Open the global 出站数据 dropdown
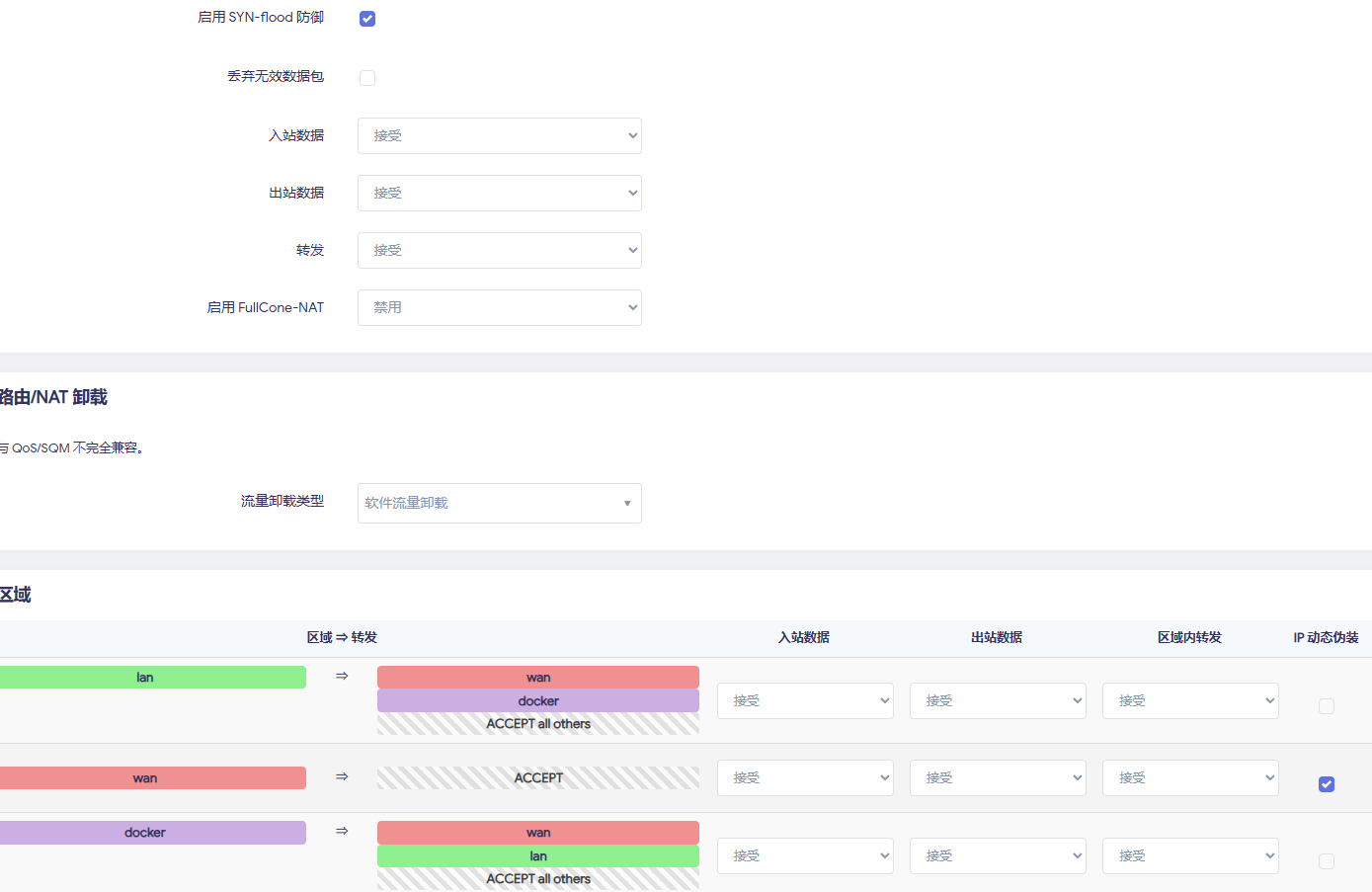The image size is (1372, 892). [499, 193]
